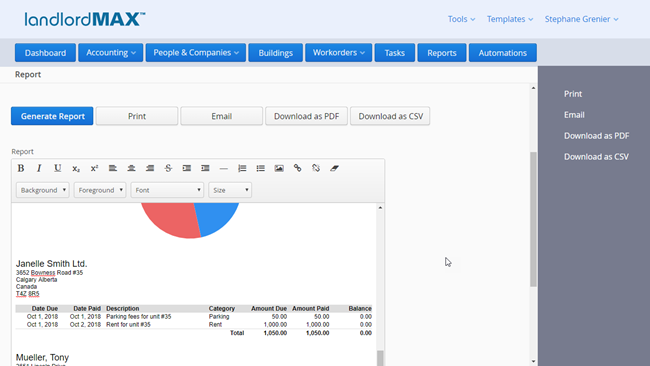Click the Oct 2, 2018 date paid
Viewport: 650px width, 366px height.
(x=85, y=325)
